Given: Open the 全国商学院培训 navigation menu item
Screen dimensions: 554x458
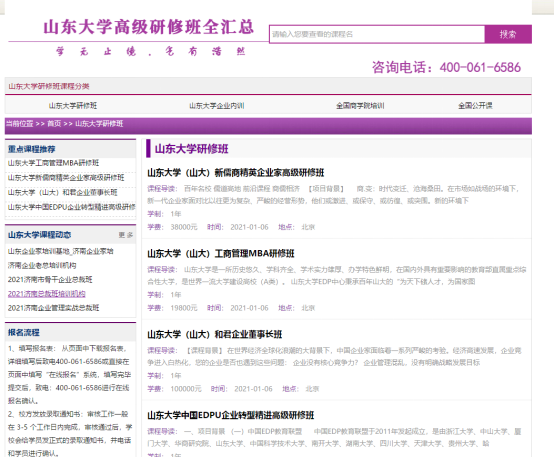Looking at the screenshot, I should (360, 106).
